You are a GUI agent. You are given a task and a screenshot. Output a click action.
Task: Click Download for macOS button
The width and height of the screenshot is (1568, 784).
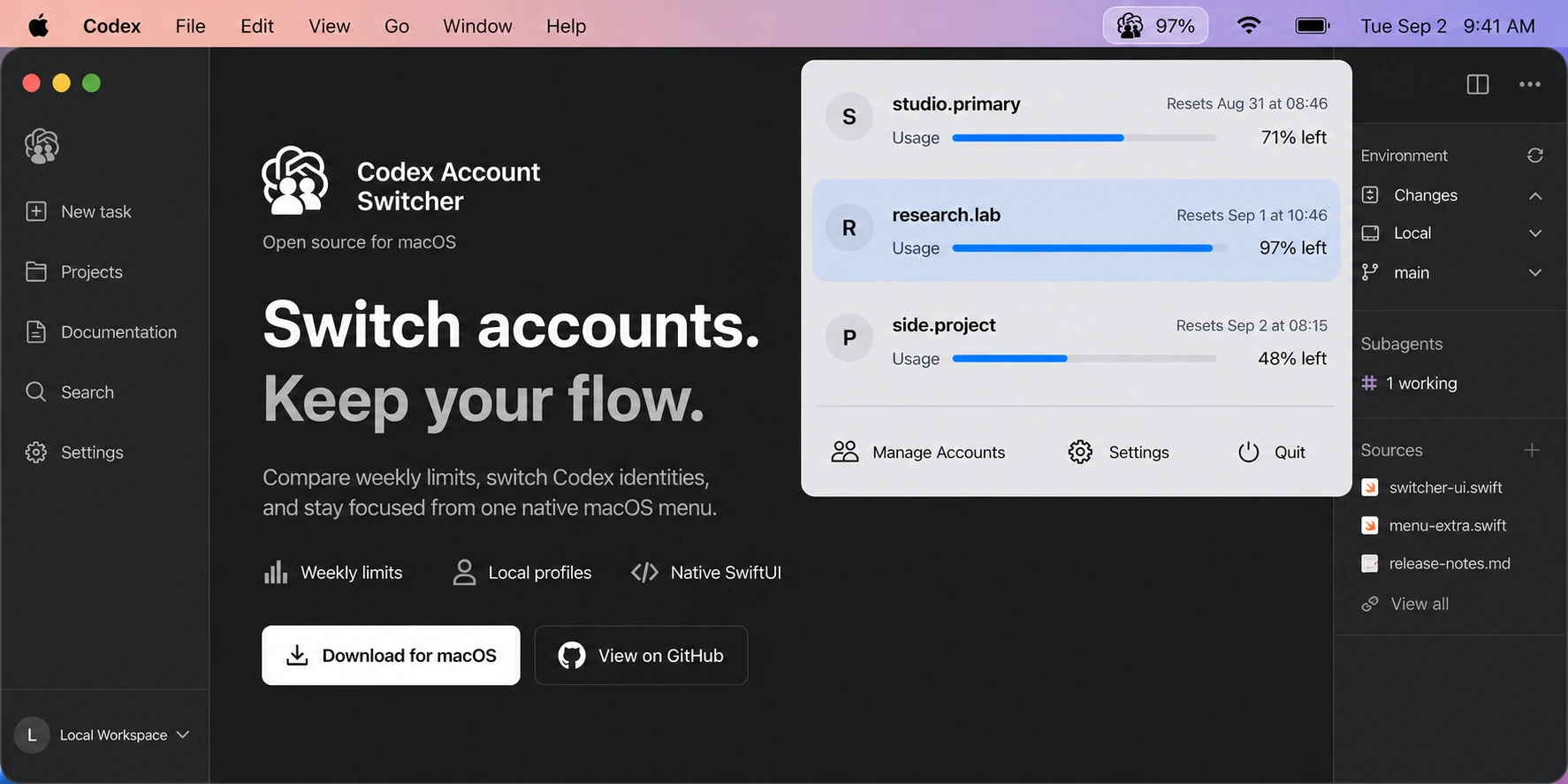click(391, 655)
